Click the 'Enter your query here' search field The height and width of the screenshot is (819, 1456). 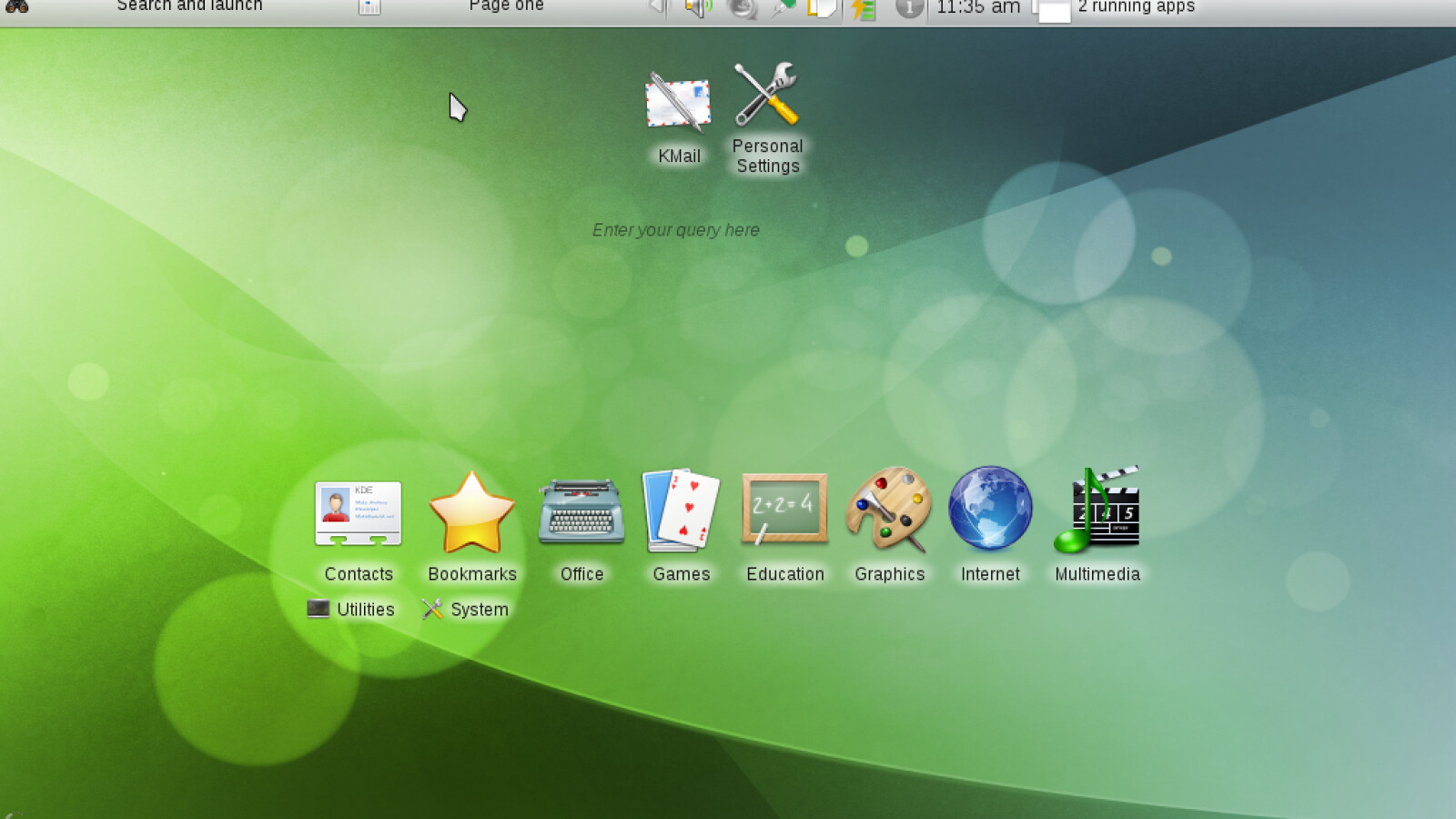point(675,230)
